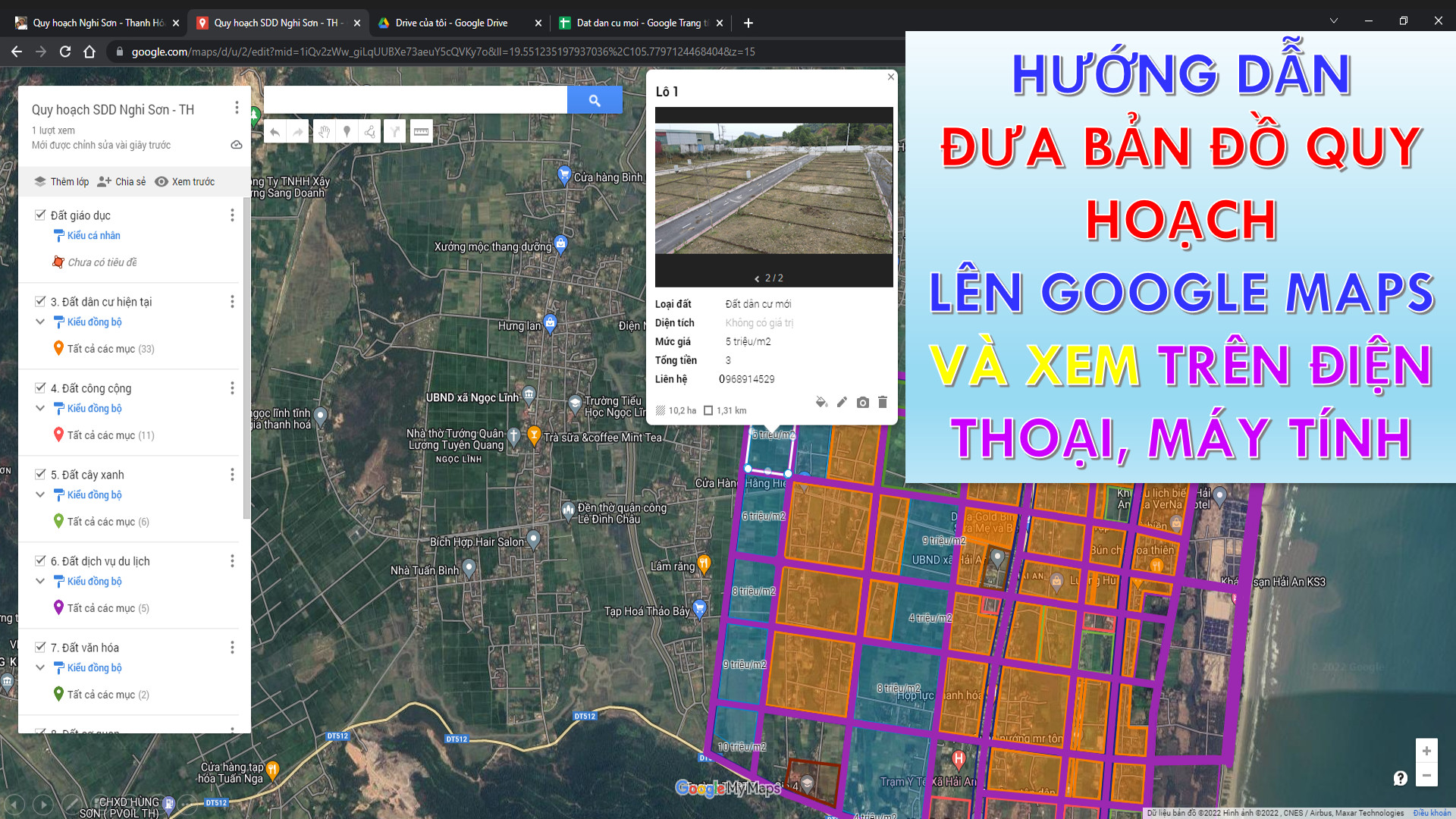Collapse the 7. Đất văn hóa layer chevron
This screenshot has width=1456, height=819.
click(40, 667)
